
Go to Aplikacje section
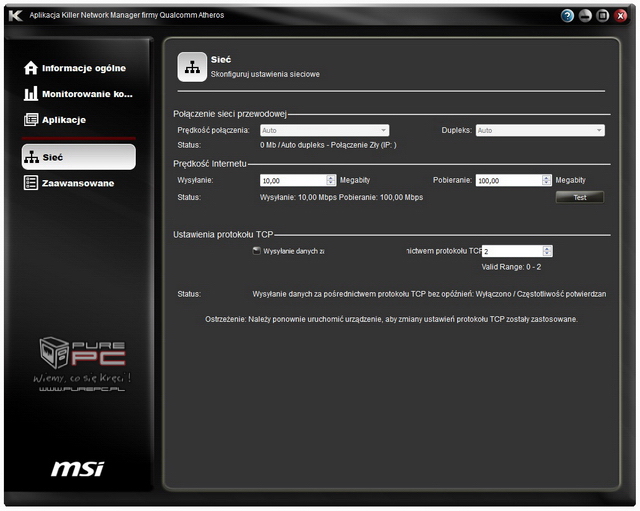coord(55,120)
